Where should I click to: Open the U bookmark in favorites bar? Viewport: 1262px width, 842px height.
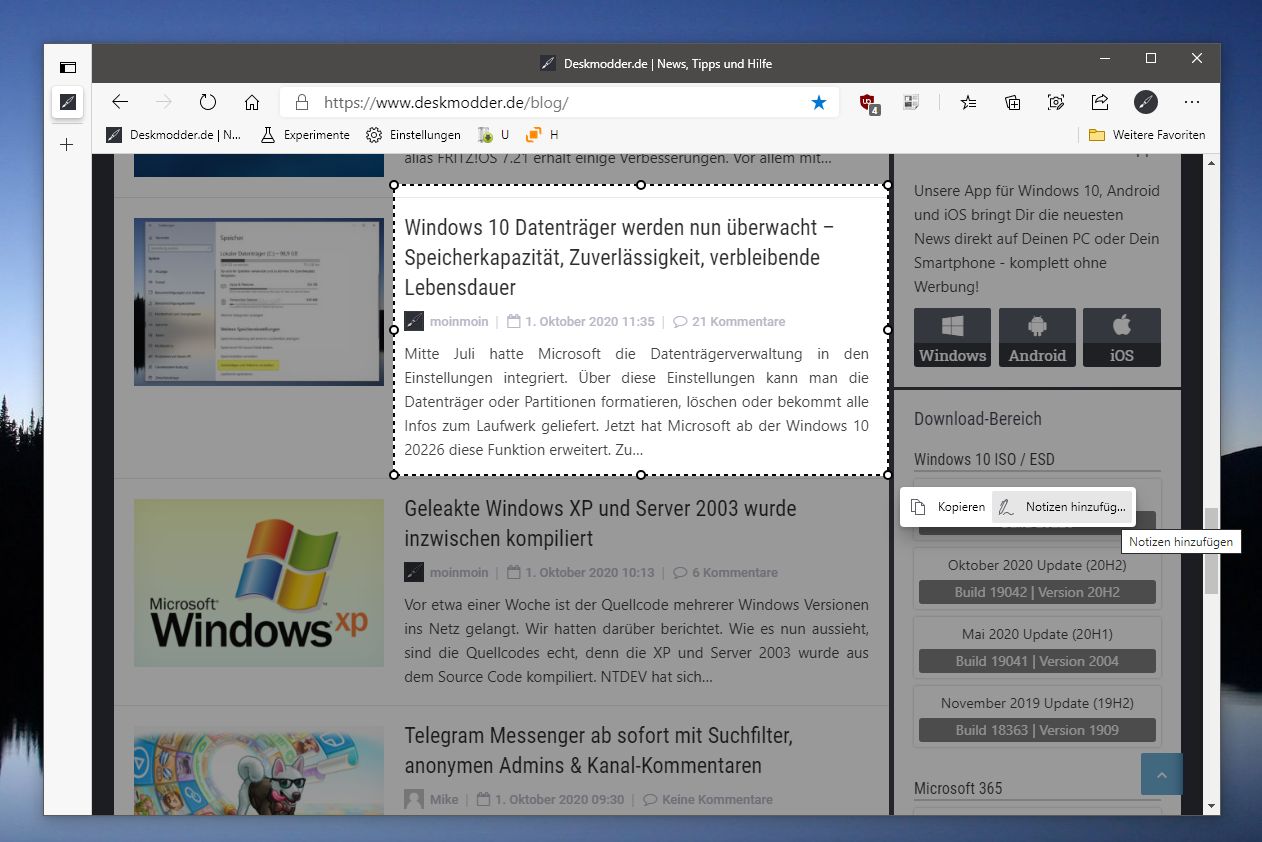pyautogui.click(x=494, y=135)
